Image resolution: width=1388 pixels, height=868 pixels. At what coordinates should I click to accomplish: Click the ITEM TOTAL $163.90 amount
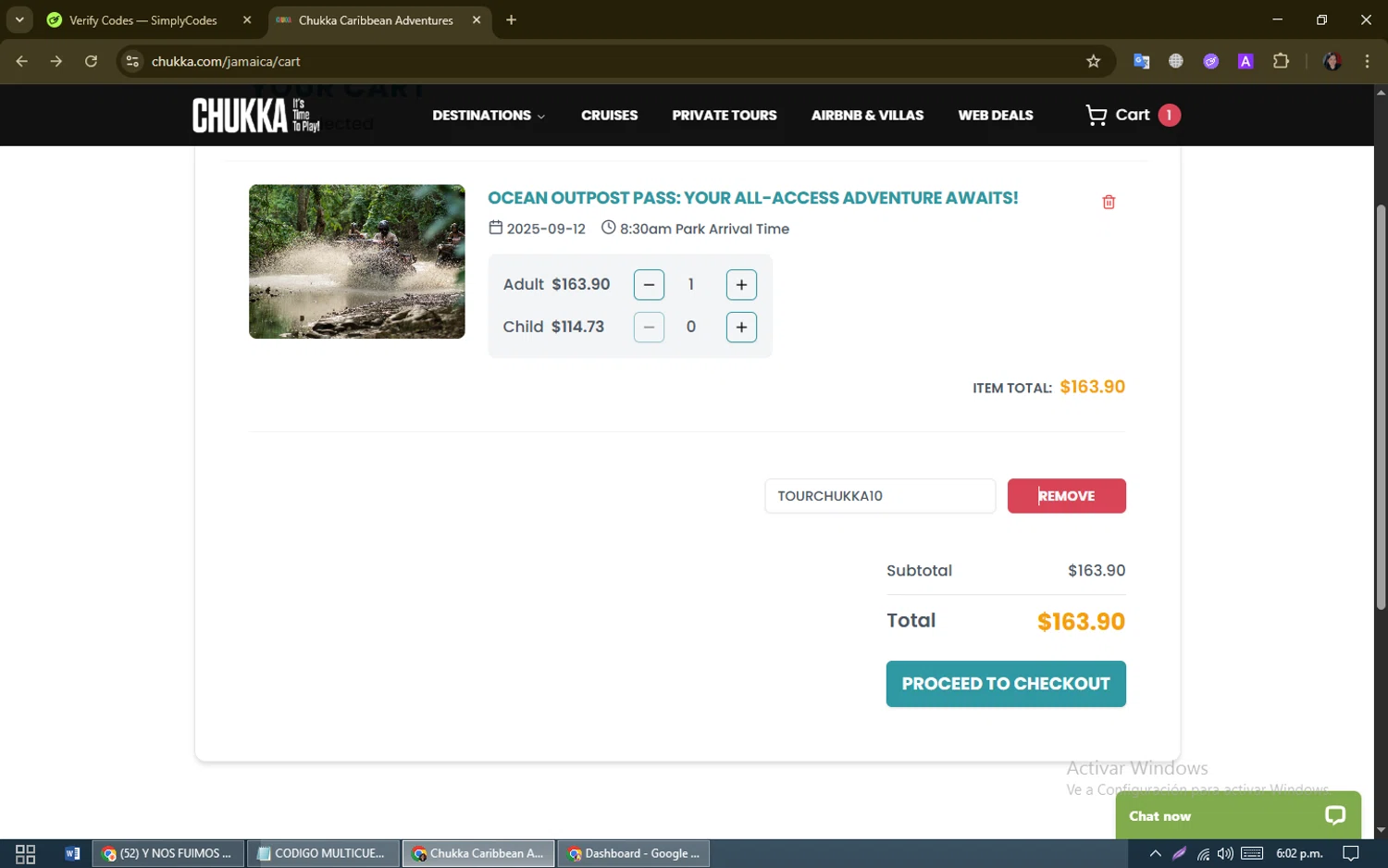1092,387
